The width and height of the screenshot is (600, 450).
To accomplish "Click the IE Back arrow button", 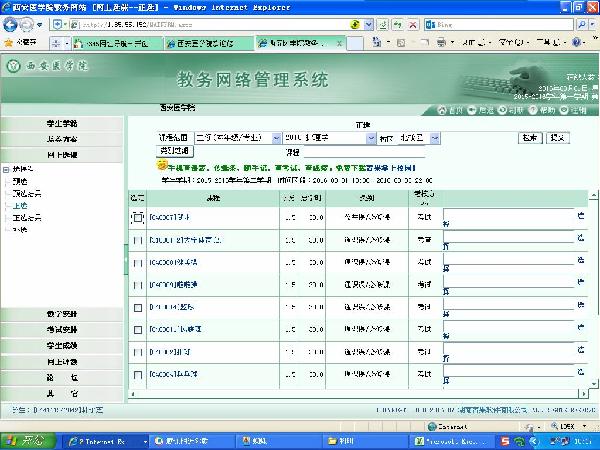I will [10, 24].
